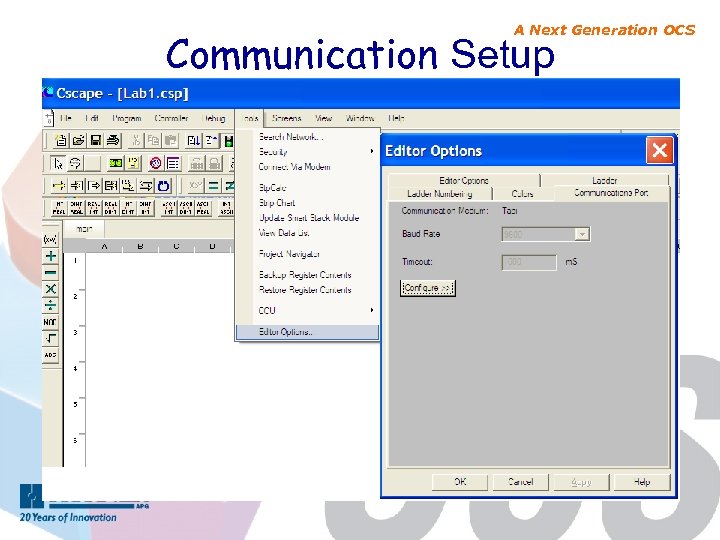Click the Configure >> button
720x540 pixels.
click(428, 288)
